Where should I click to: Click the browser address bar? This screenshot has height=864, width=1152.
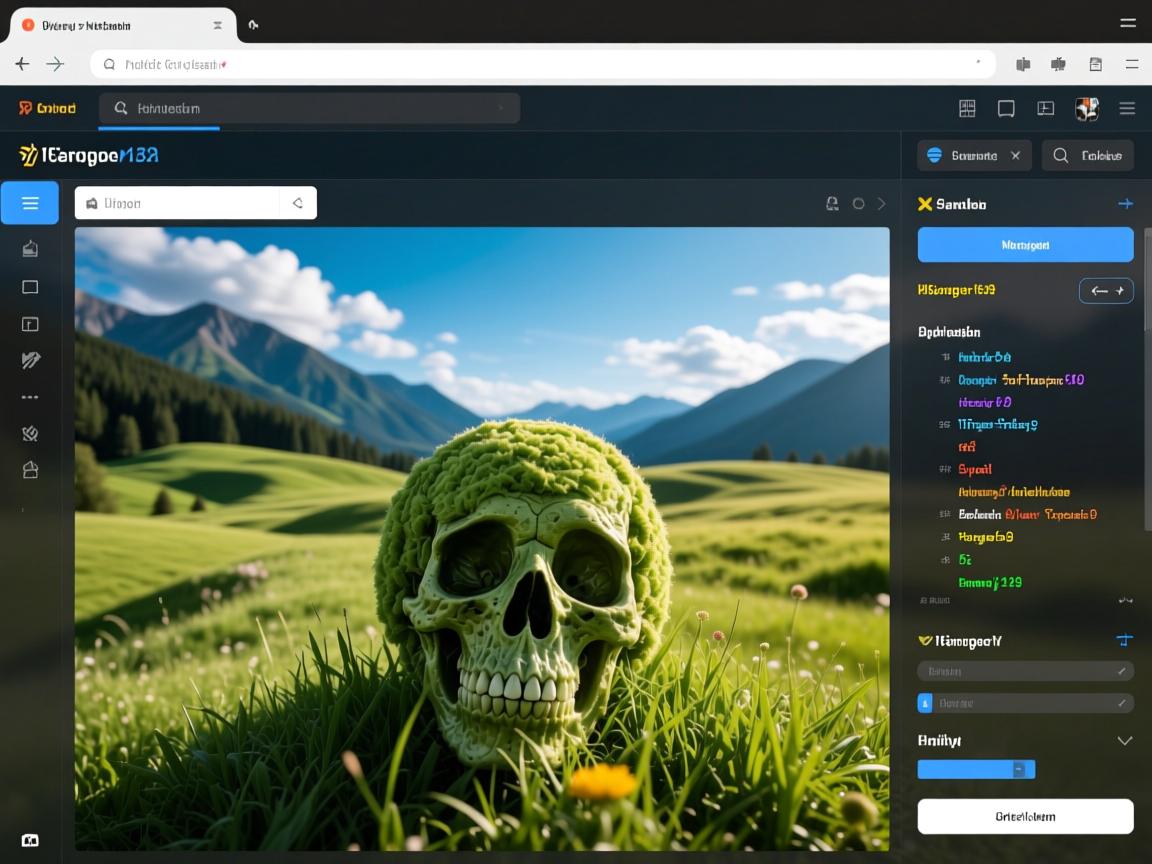click(540, 64)
